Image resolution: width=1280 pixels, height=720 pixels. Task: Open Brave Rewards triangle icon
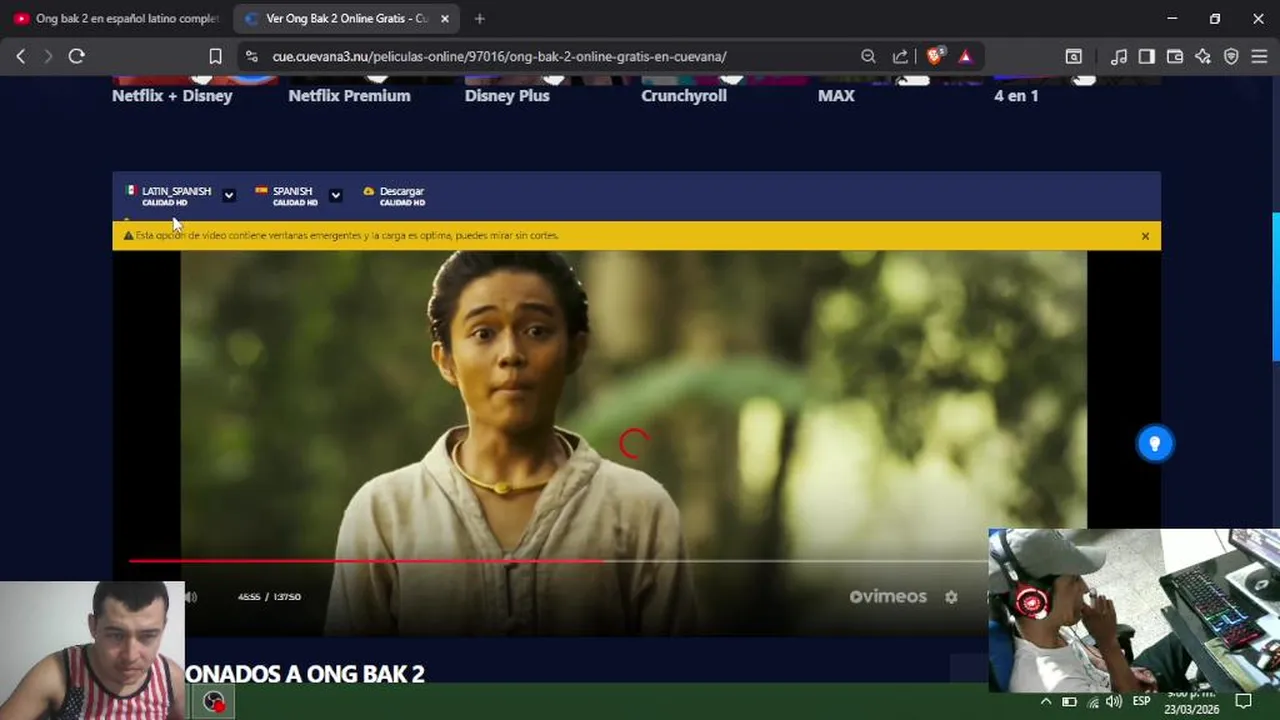(965, 57)
